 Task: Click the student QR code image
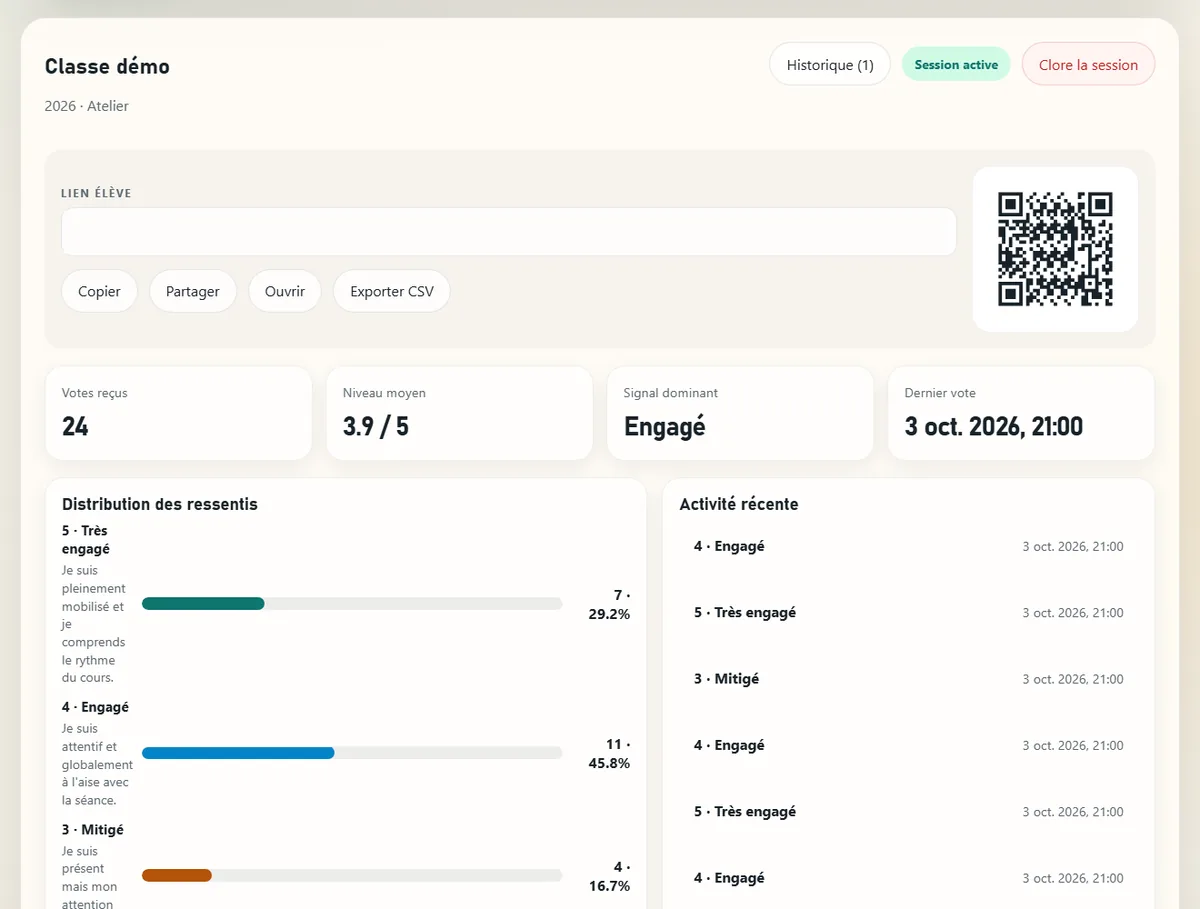[x=1055, y=249]
